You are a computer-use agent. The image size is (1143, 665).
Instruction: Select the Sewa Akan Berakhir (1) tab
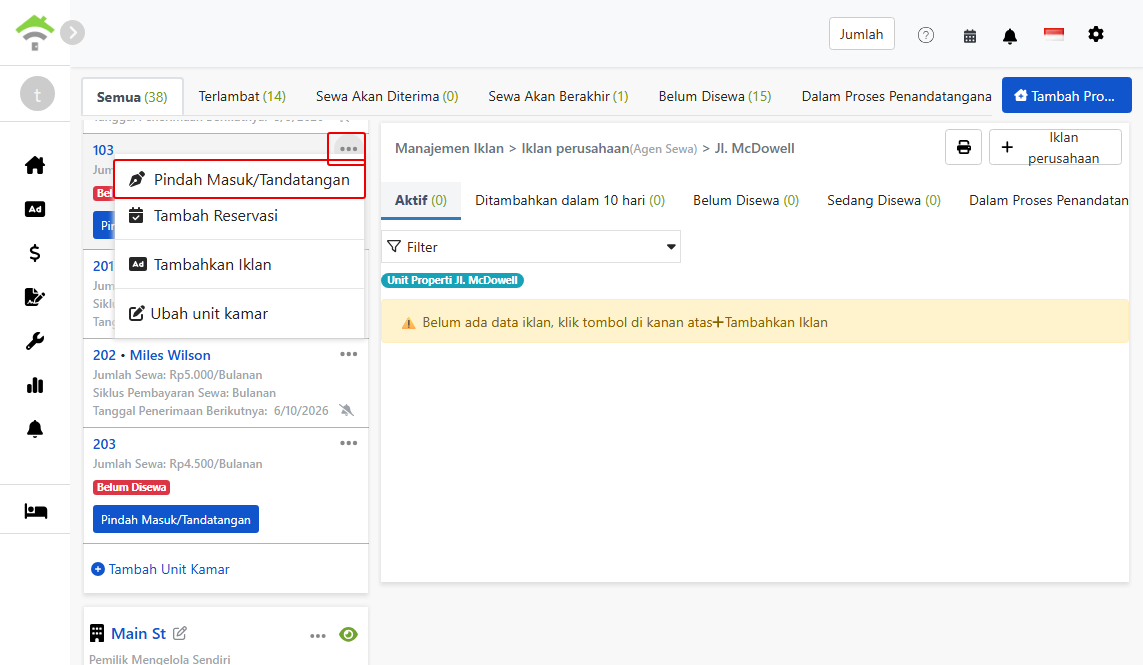click(x=558, y=96)
